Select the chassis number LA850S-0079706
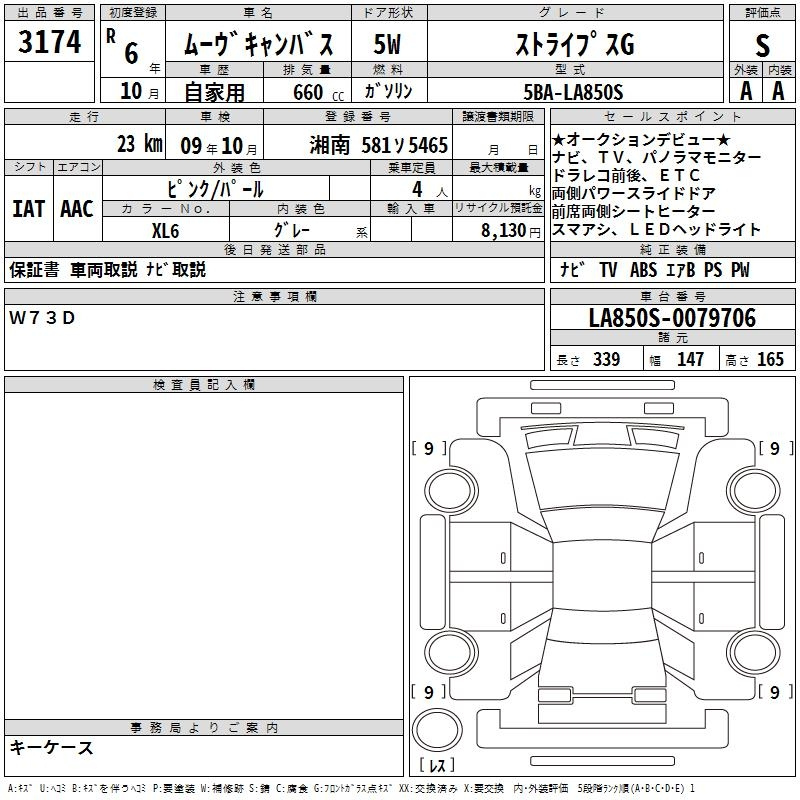The height and width of the screenshot is (800, 800). coord(671,318)
